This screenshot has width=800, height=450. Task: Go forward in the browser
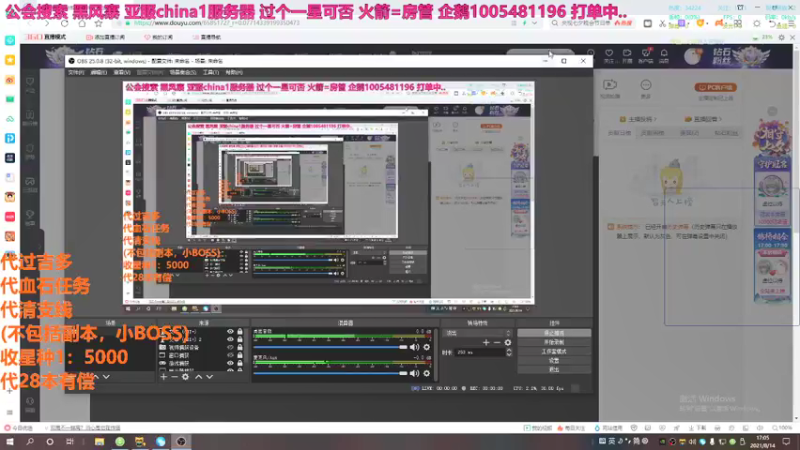click(46, 23)
